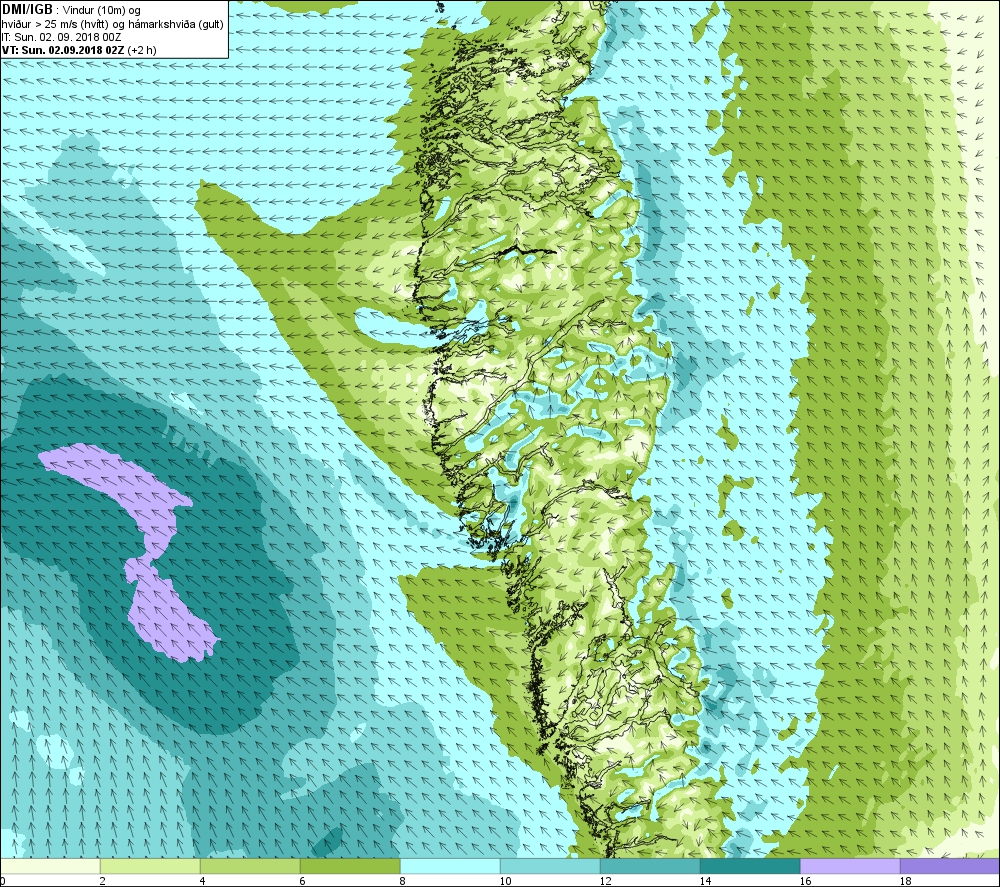
Task: Click the 8–10 m/s light cyan legend swatch
Action: click(450, 866)
